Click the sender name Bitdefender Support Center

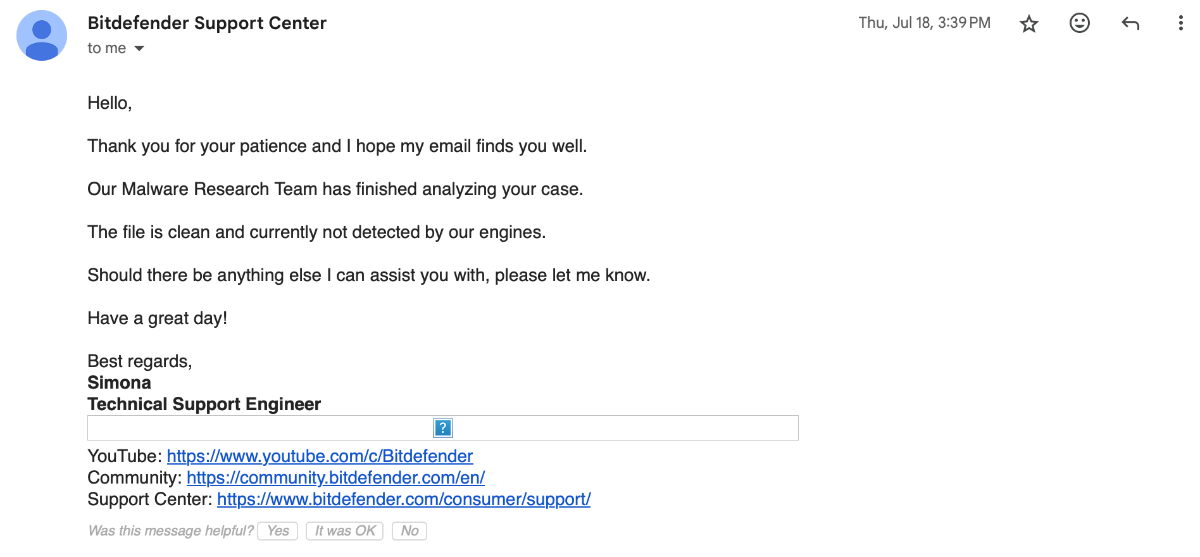click(207, 22)
